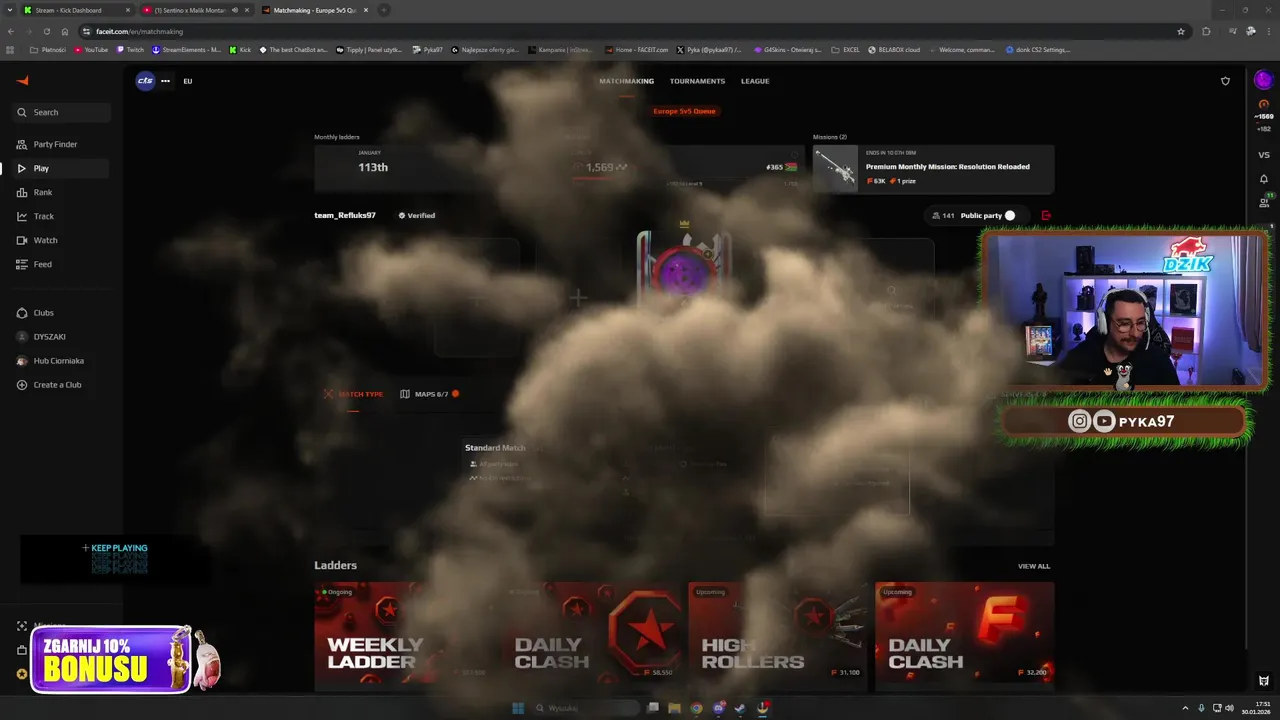The image size is (1280, 720).
Task: Open the DYSZAKI club
Action: pos(62,336)
